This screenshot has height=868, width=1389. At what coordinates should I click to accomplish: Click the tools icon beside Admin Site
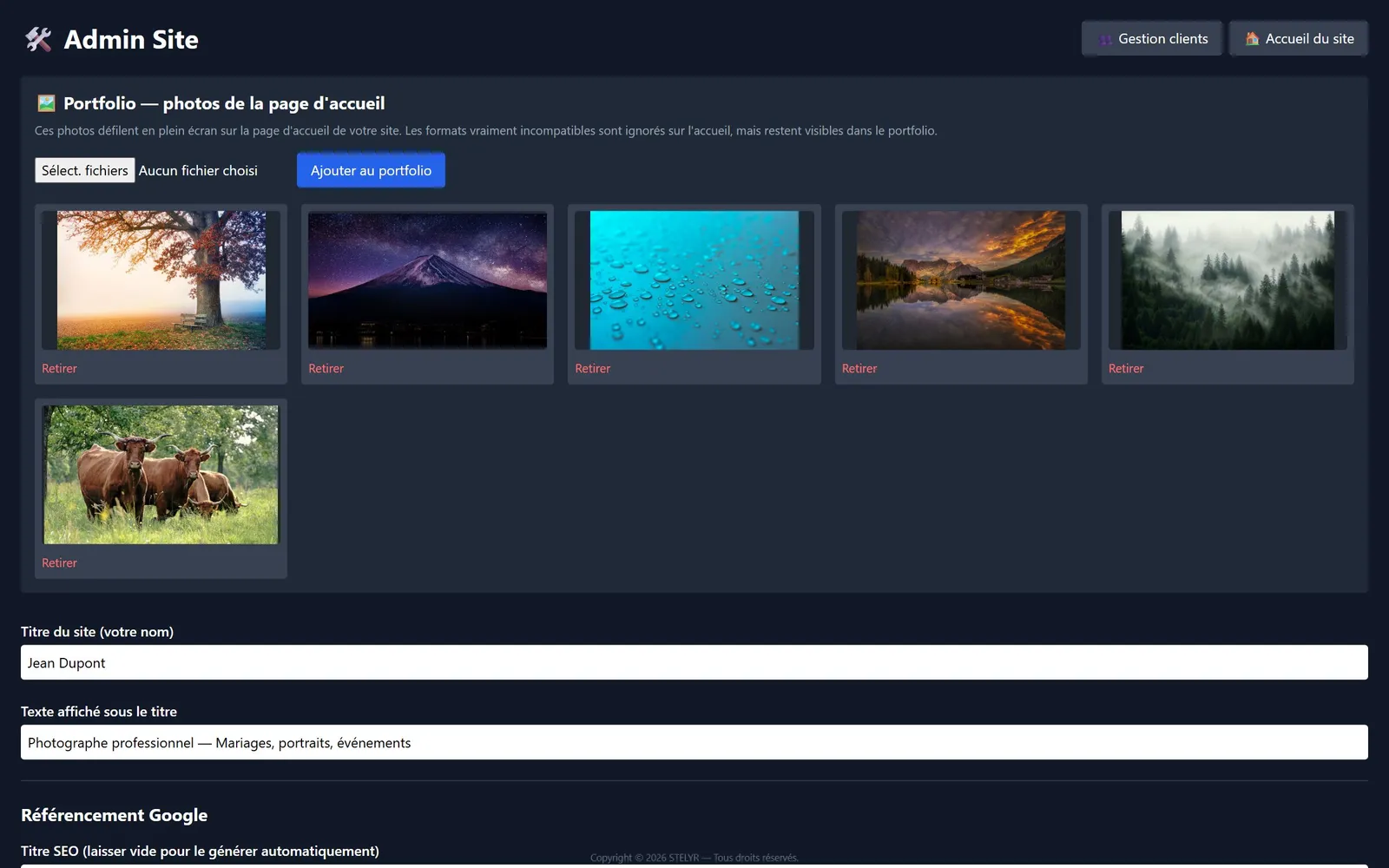pyautogui.click(x=38, y=39)
